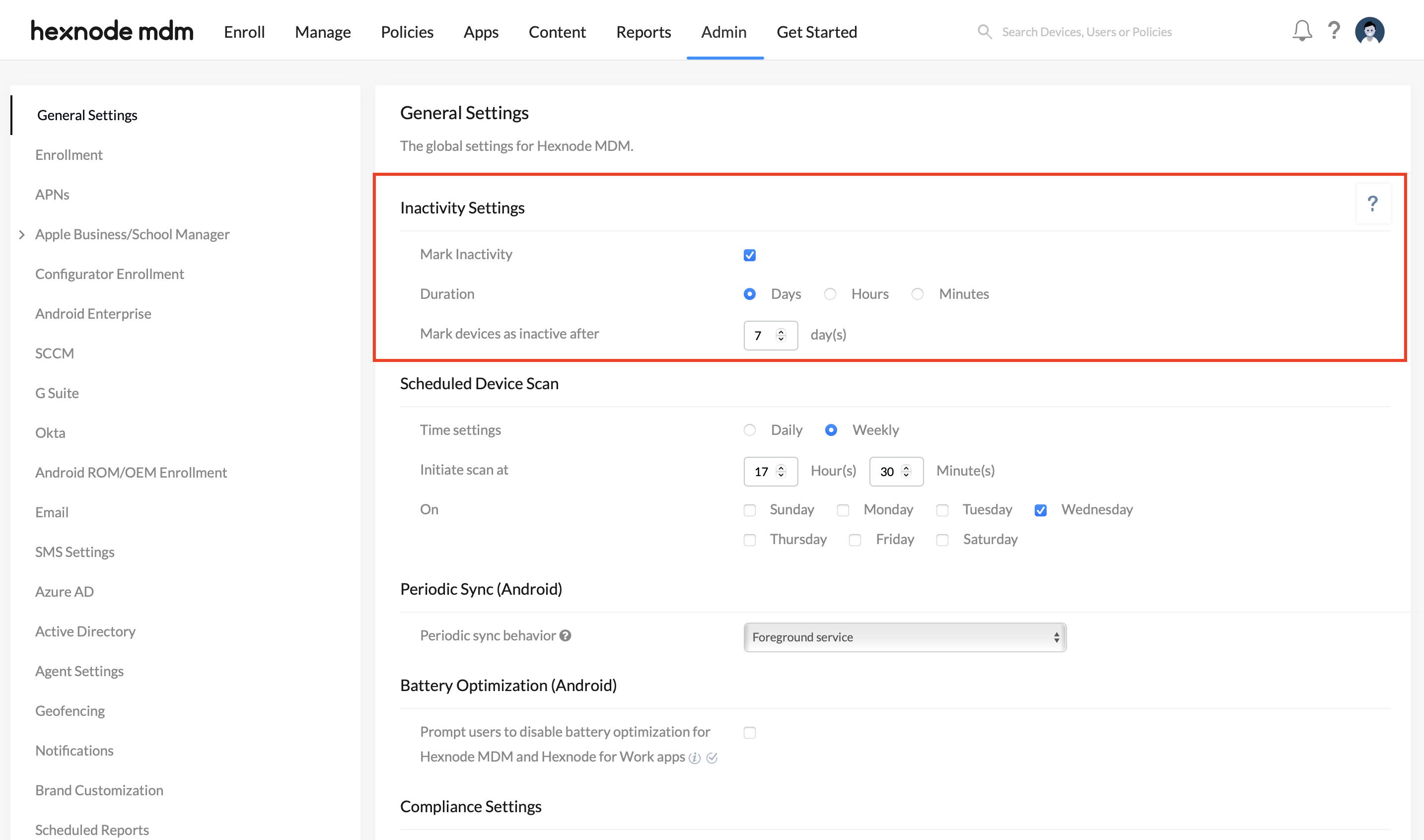Toggle the Mark Inactivity checkbox
1424x840 pixels.
tap(749, 255)
